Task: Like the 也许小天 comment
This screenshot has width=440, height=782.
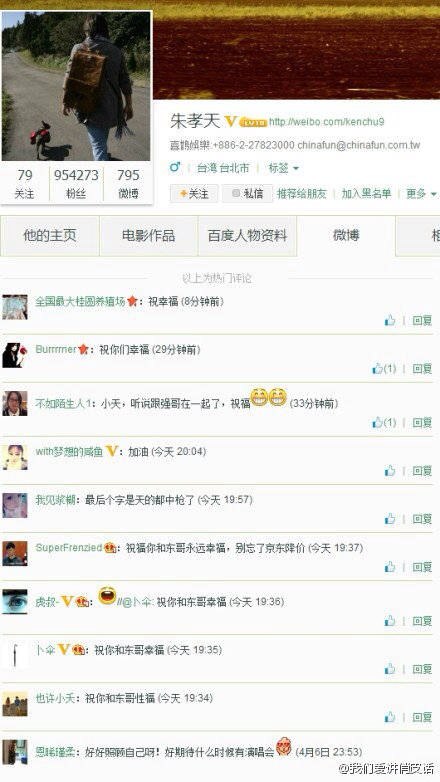Action: (x=390, y=717)
